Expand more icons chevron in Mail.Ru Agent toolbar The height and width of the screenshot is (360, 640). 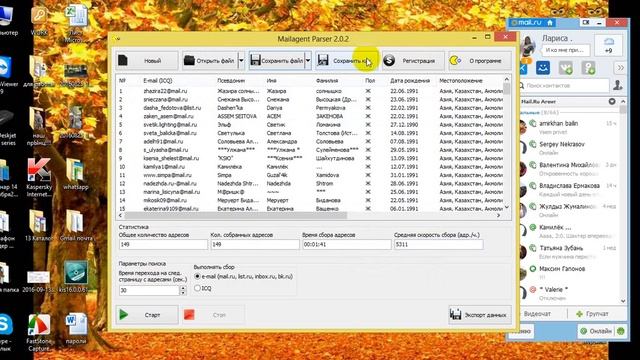coord(620,68)
